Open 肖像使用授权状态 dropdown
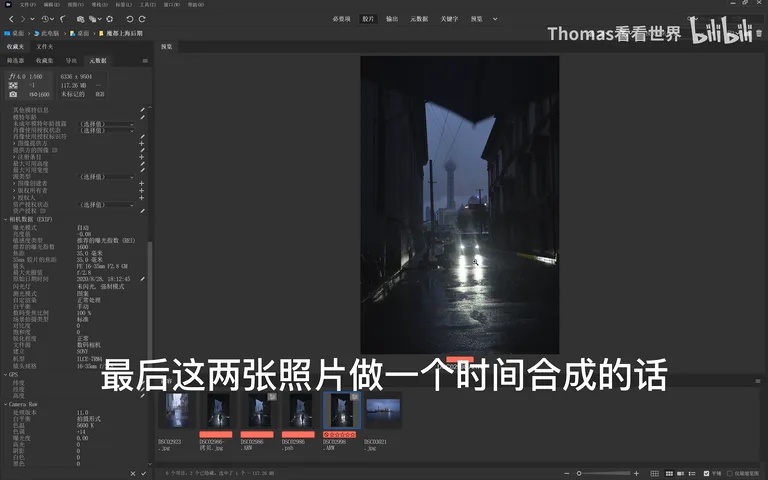 pos(106,130)
